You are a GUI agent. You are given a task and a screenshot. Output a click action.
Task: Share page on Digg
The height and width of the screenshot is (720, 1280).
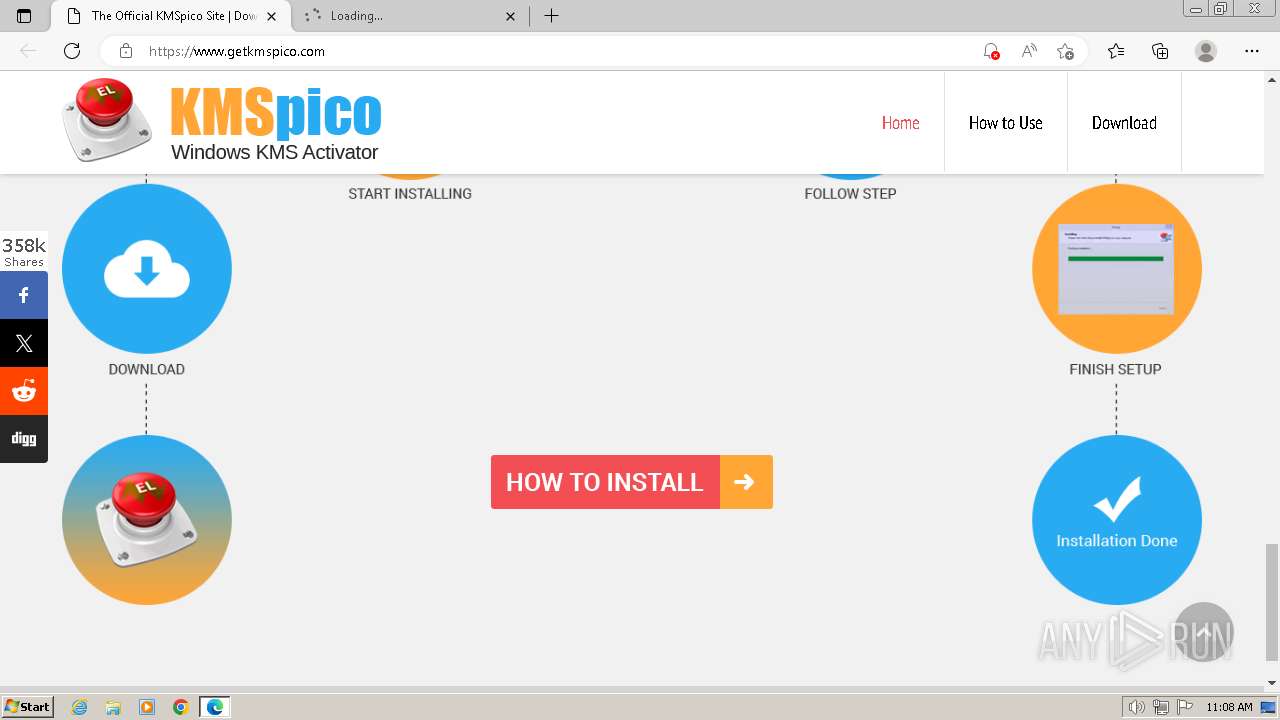24,439
